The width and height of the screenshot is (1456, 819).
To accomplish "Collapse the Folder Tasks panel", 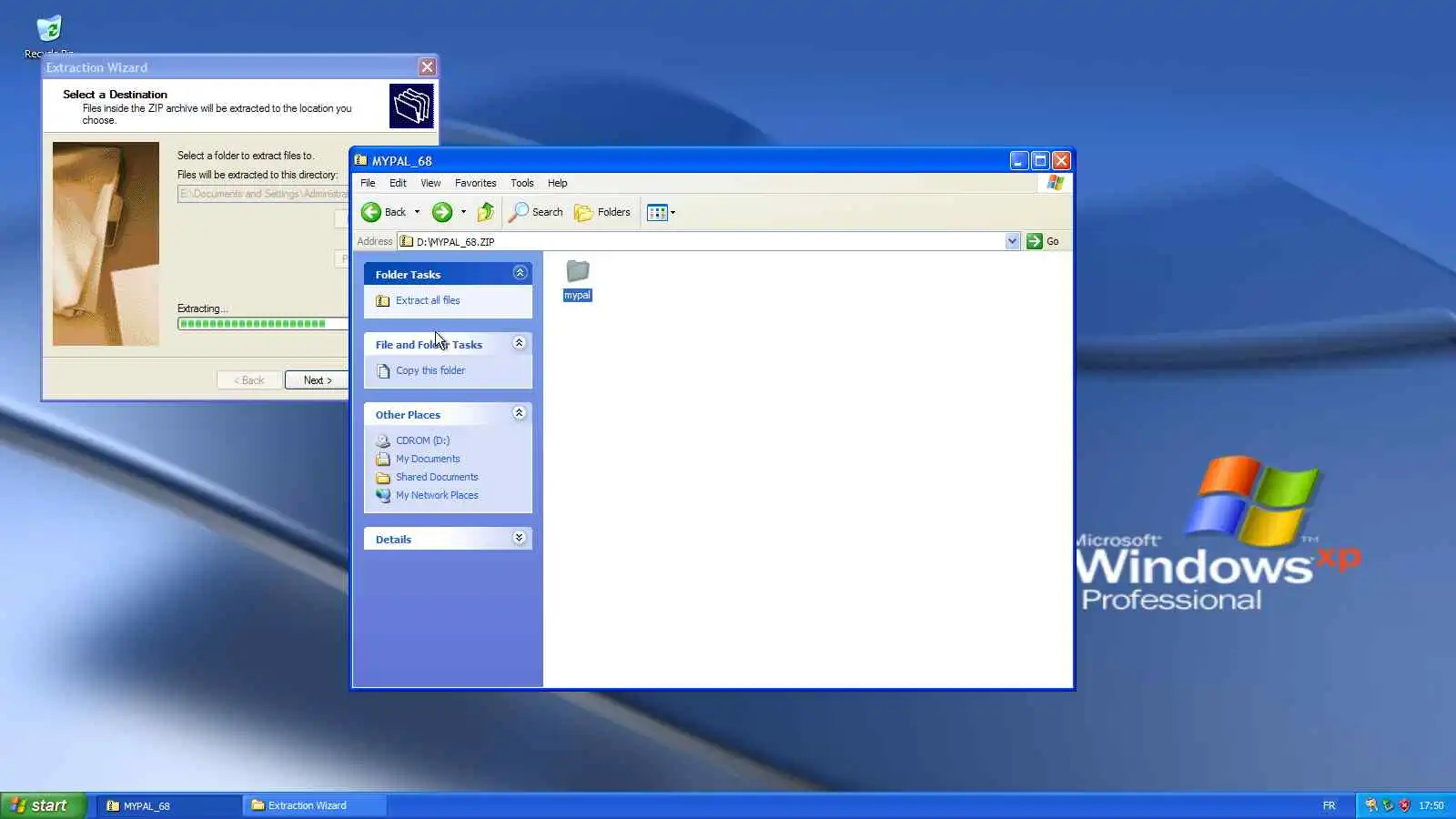I will [x=520, y=273].
